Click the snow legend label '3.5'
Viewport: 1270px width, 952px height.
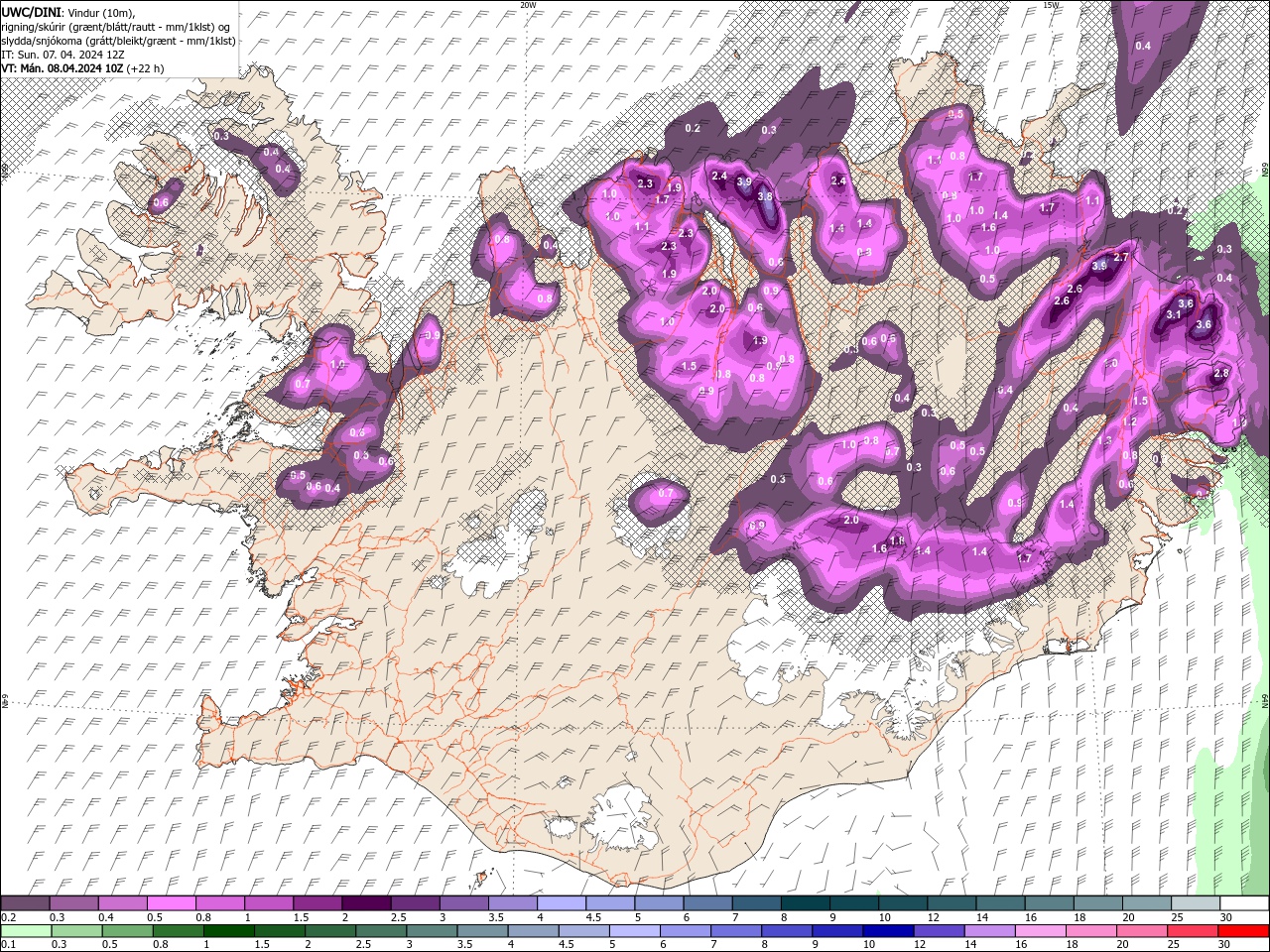tap(495, 917)
